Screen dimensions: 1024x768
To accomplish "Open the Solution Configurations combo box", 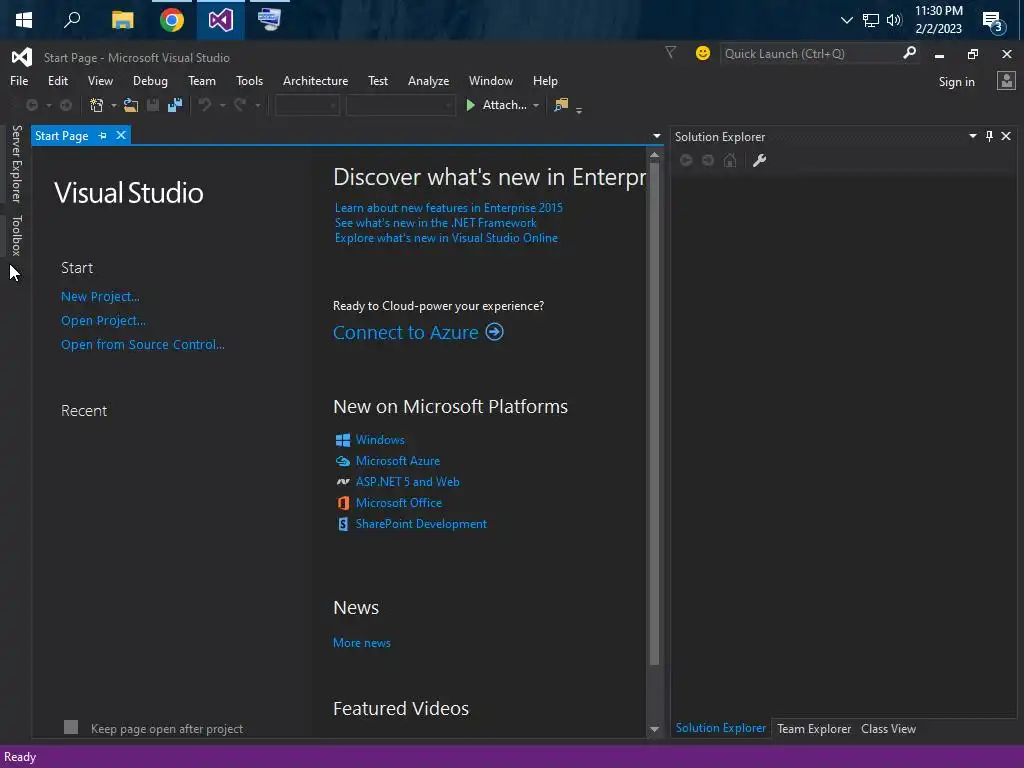I will 307,105.
